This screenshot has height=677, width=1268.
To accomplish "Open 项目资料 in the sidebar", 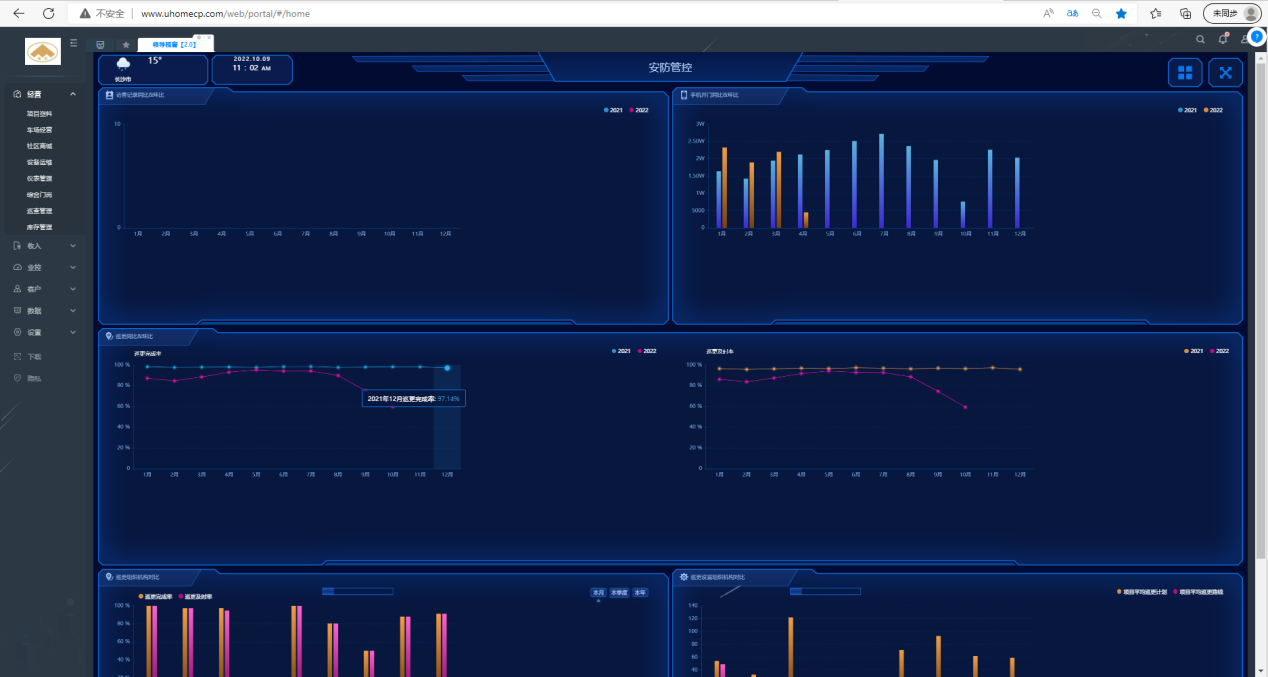I will pyautogui.click(x=40, y=114).
